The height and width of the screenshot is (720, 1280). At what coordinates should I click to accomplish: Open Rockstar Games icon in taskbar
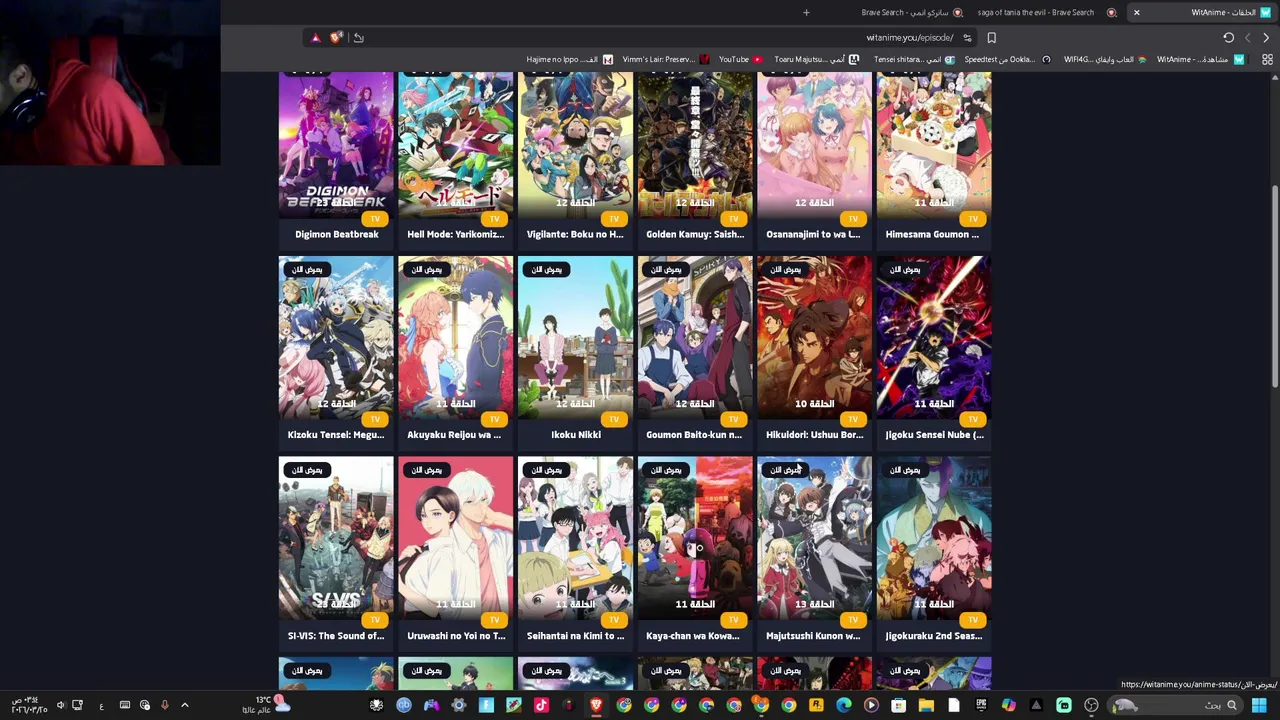(816, 705)
